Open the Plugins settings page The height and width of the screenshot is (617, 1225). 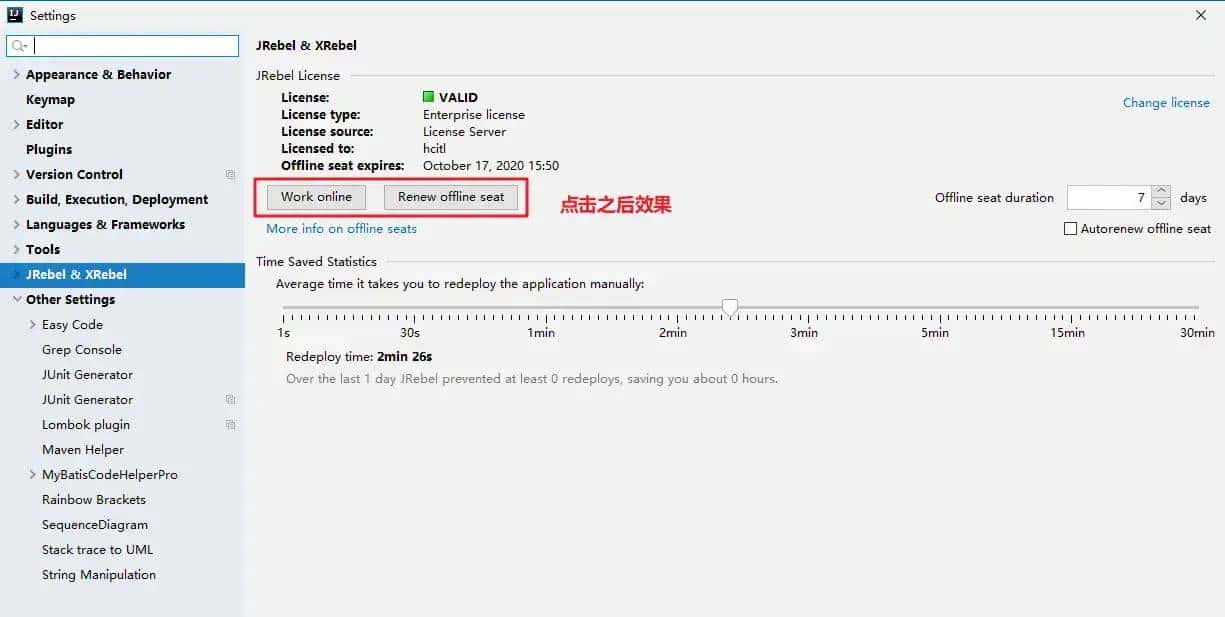(x=49, y=150)
